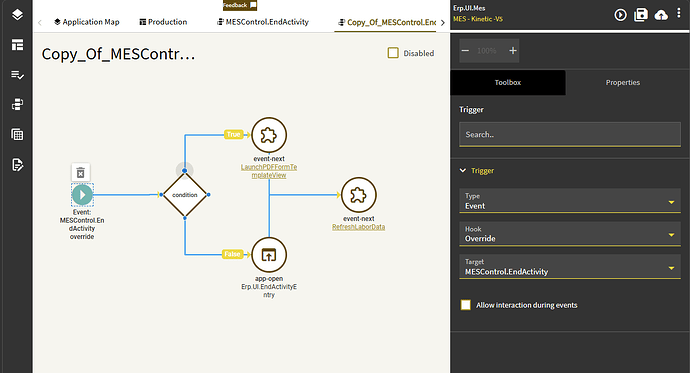690x373 pixels.
Task: Zoom in with the plus button
Action: pyautogui.click(x=513, y=51)
